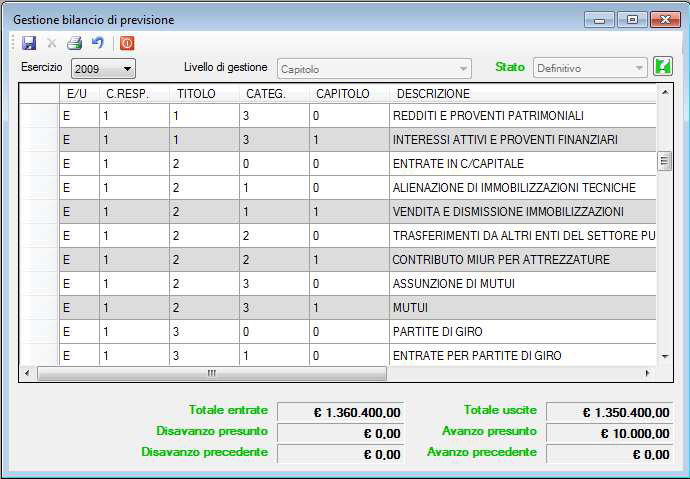Click the delete X toolbar icon
Screen dimensions: 690x479
51,43
